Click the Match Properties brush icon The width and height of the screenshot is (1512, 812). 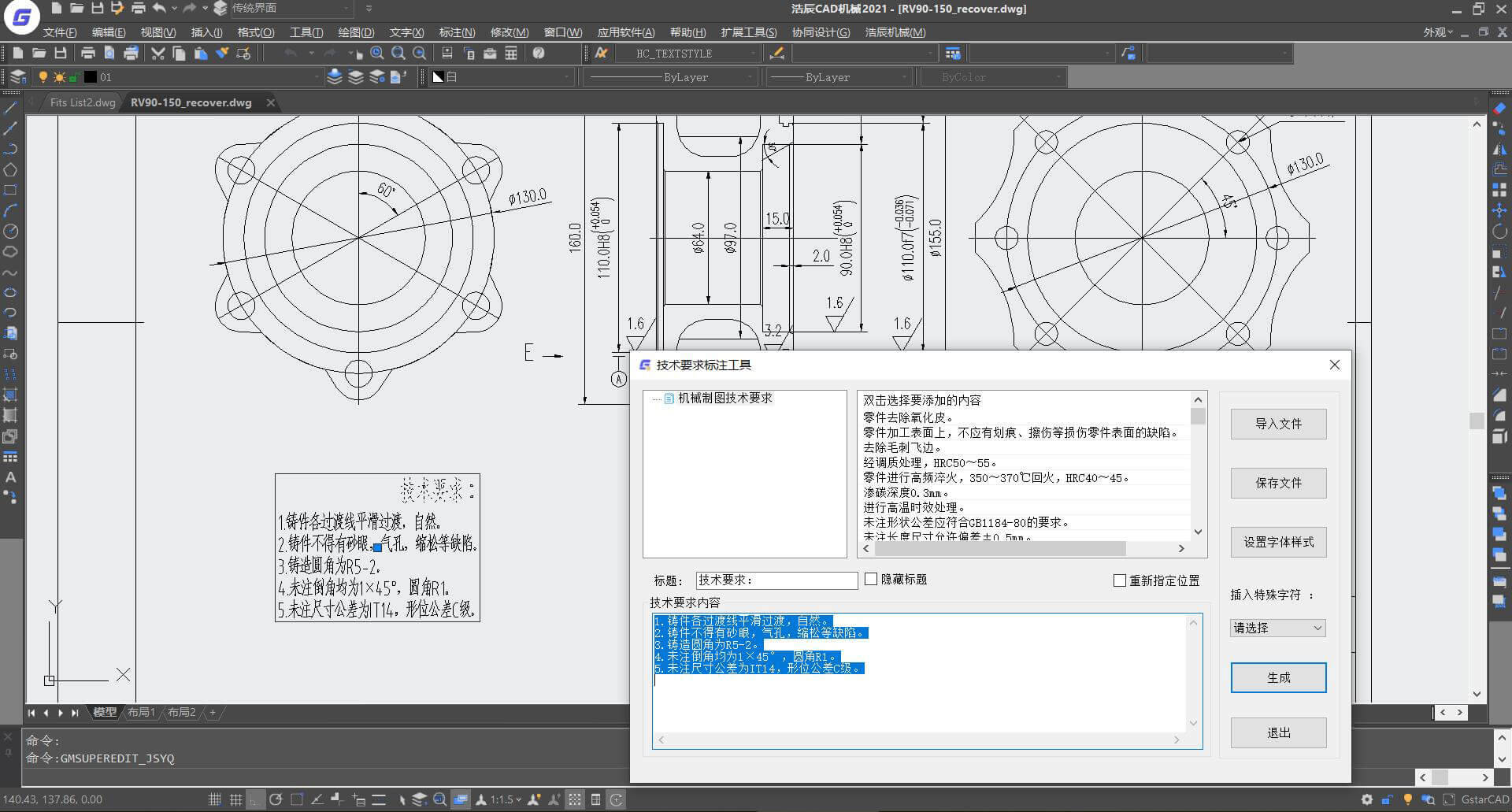222,54
